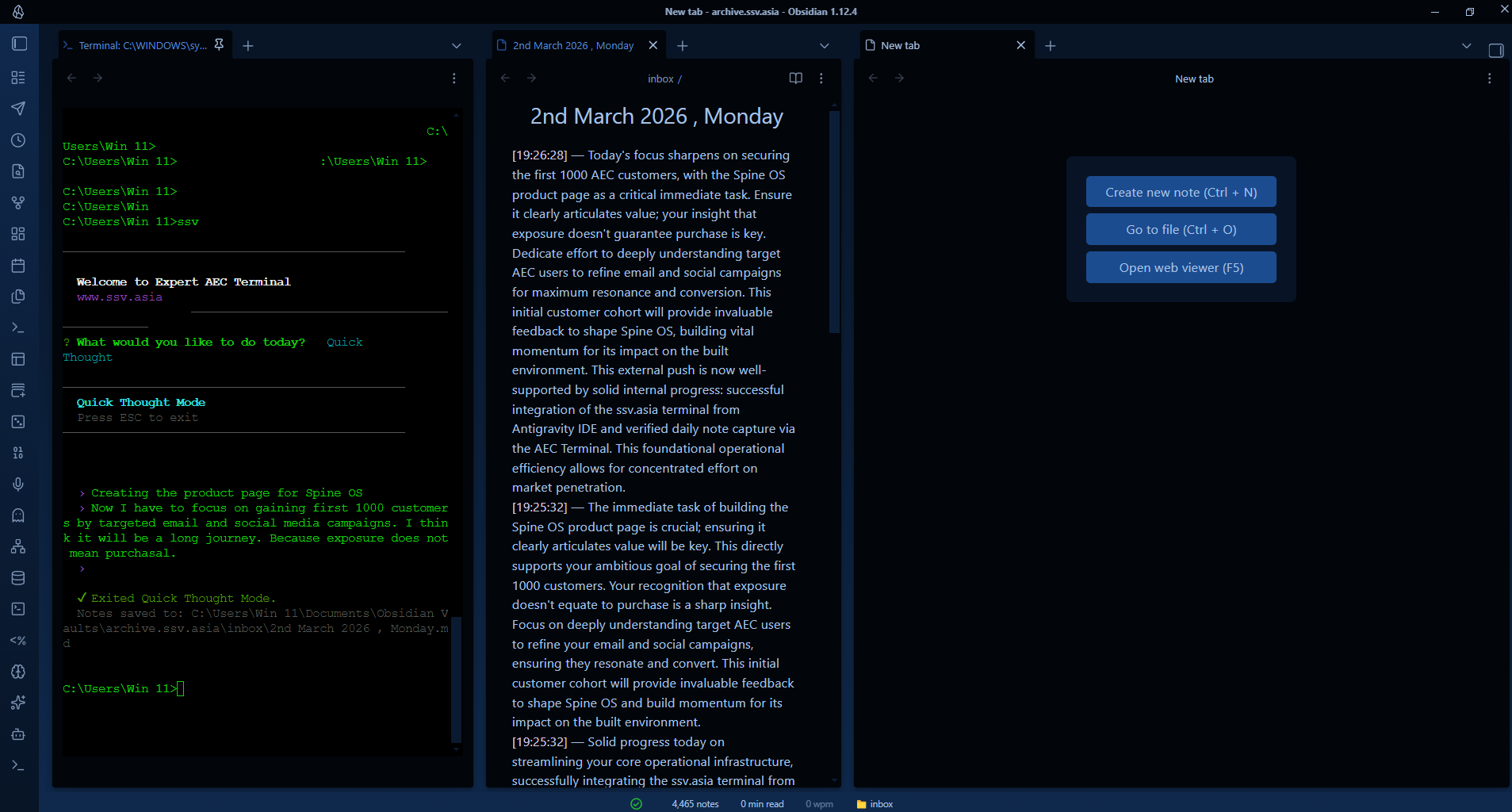Switch to the '2nd March 2026, Monday' tab
This screenshot has width=1512, height=812.
point(571,45)
